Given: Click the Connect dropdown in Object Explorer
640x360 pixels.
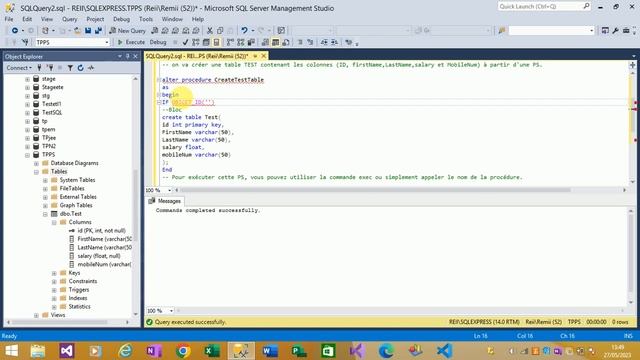Looking at the screenshot, I should pyautogui.click(x=19, y=68).
